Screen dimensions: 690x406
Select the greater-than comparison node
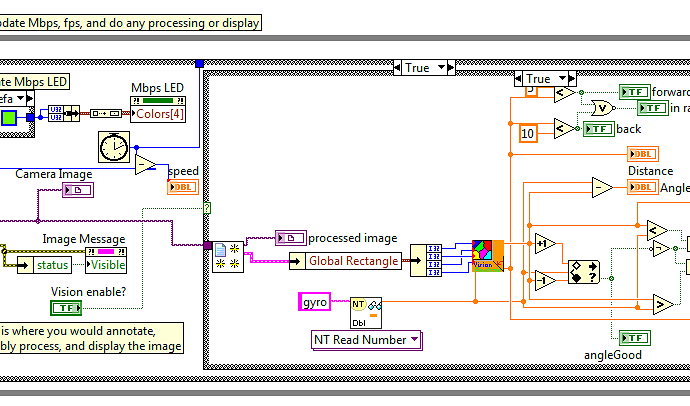click(x=663, y=304)
